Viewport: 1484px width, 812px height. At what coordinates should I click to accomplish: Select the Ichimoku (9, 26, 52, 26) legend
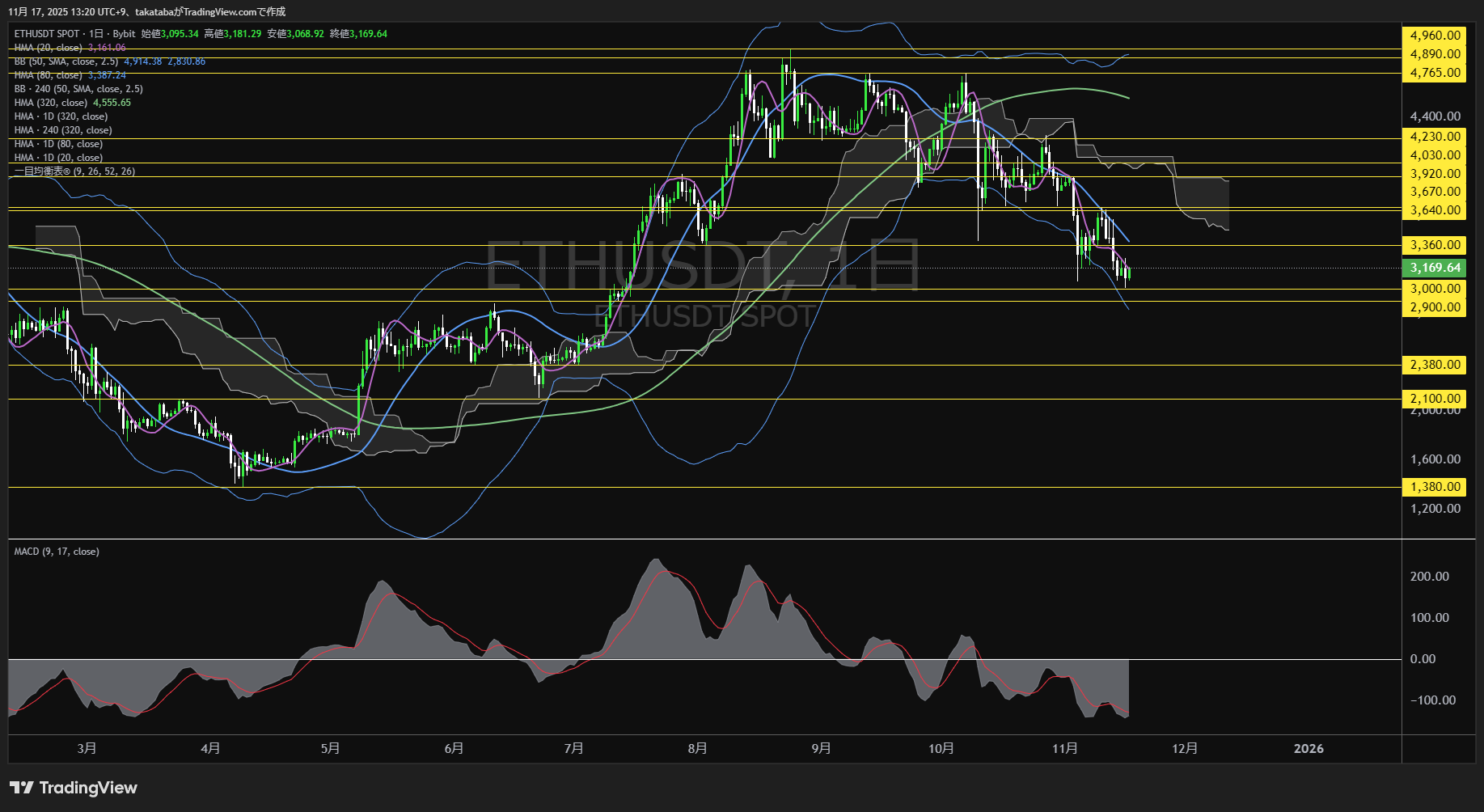click(74, 171)
